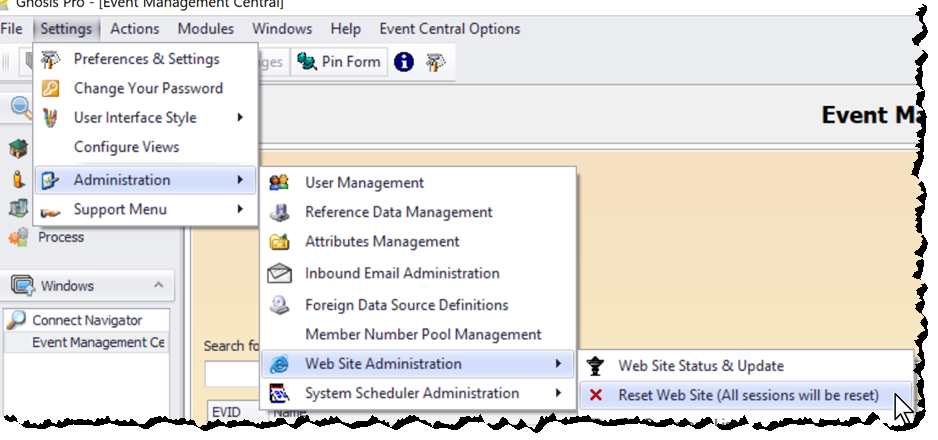The image size is (938, 440).
Task: Click the Change Your Password key icon
Action: coord(50,88)
